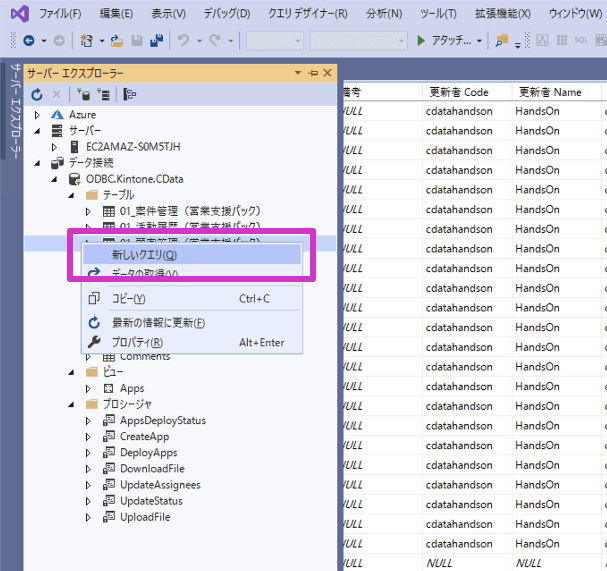Expand the EC2AMAZ-S0M5TJH server node
The image size is (607, 571).
(54, 147)
